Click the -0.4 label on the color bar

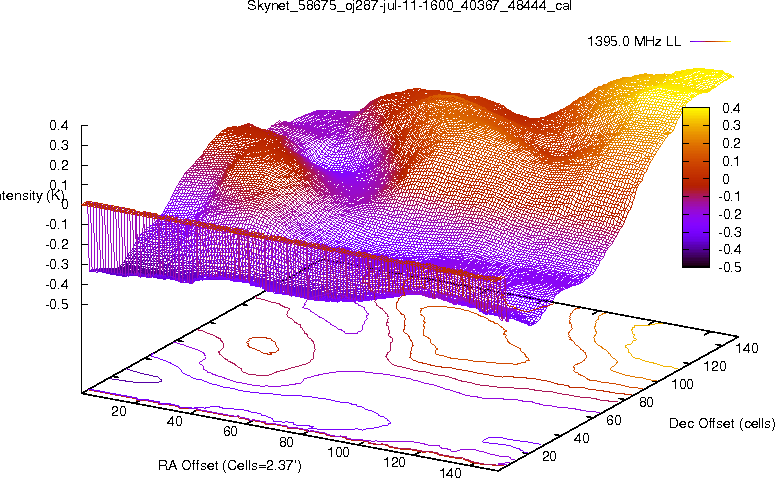(x=729, y=249)
